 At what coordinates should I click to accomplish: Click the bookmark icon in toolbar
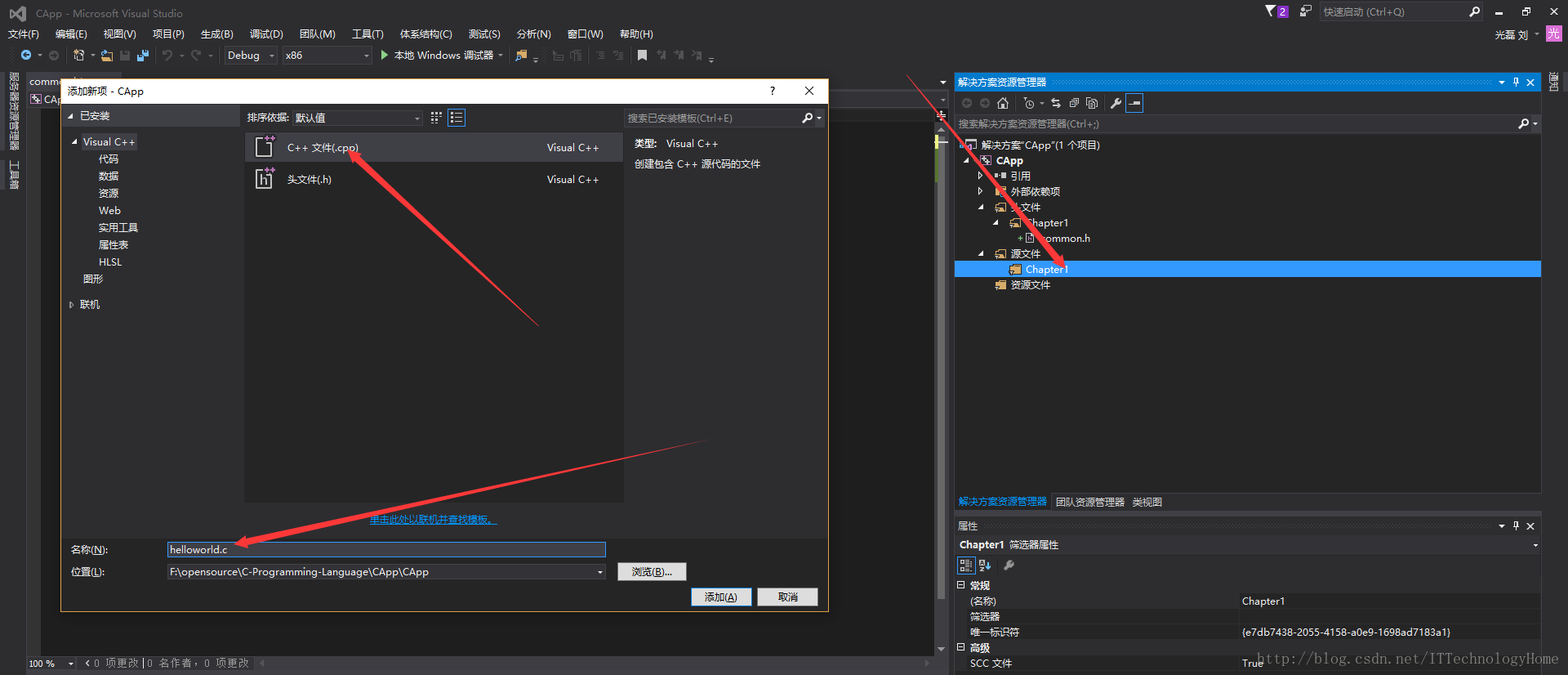coord(642,55)
